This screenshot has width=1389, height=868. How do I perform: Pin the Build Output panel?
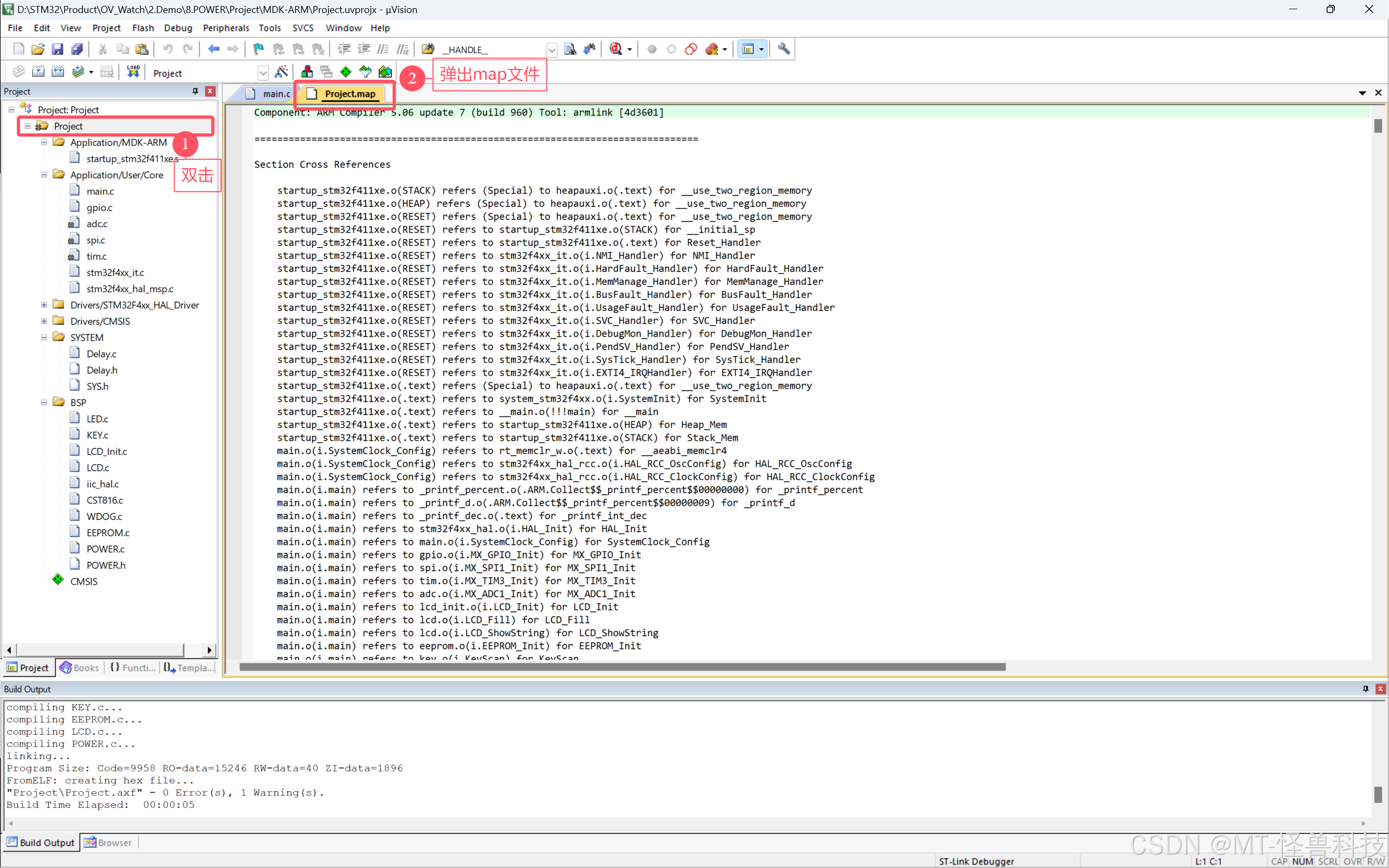tap(1366, 689)
